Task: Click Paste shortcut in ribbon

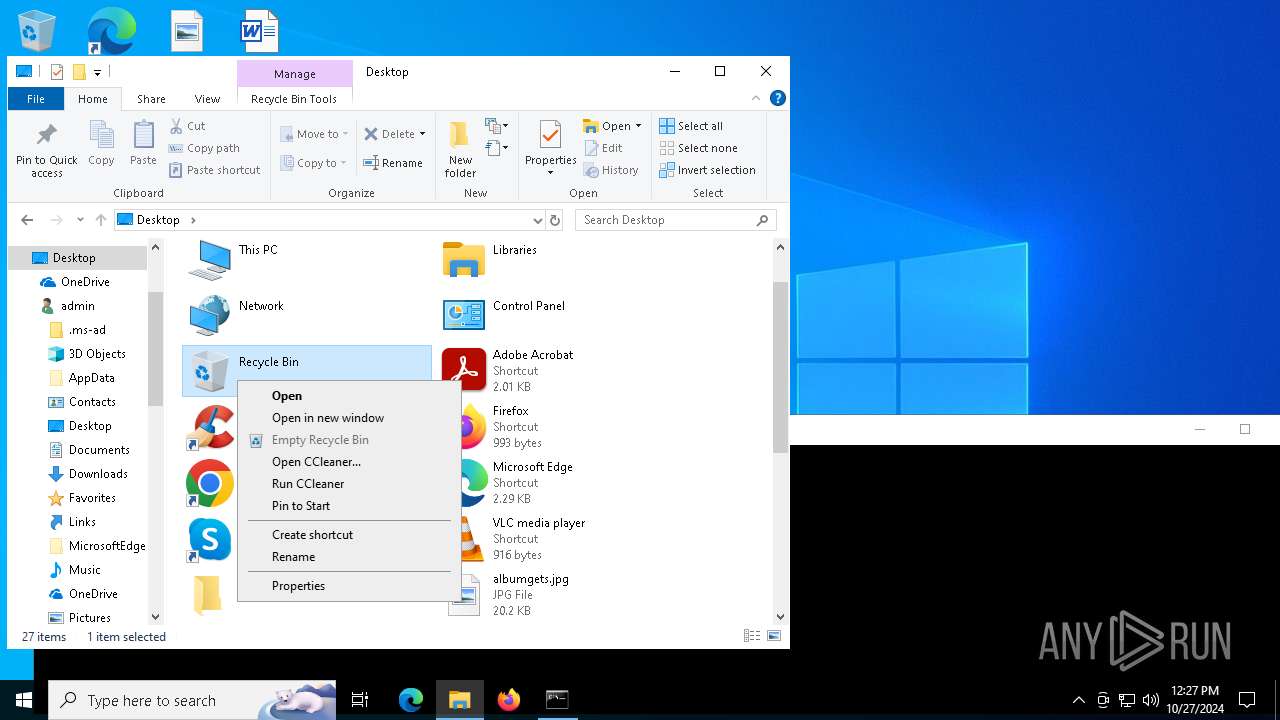Action: tap(214, 170)
